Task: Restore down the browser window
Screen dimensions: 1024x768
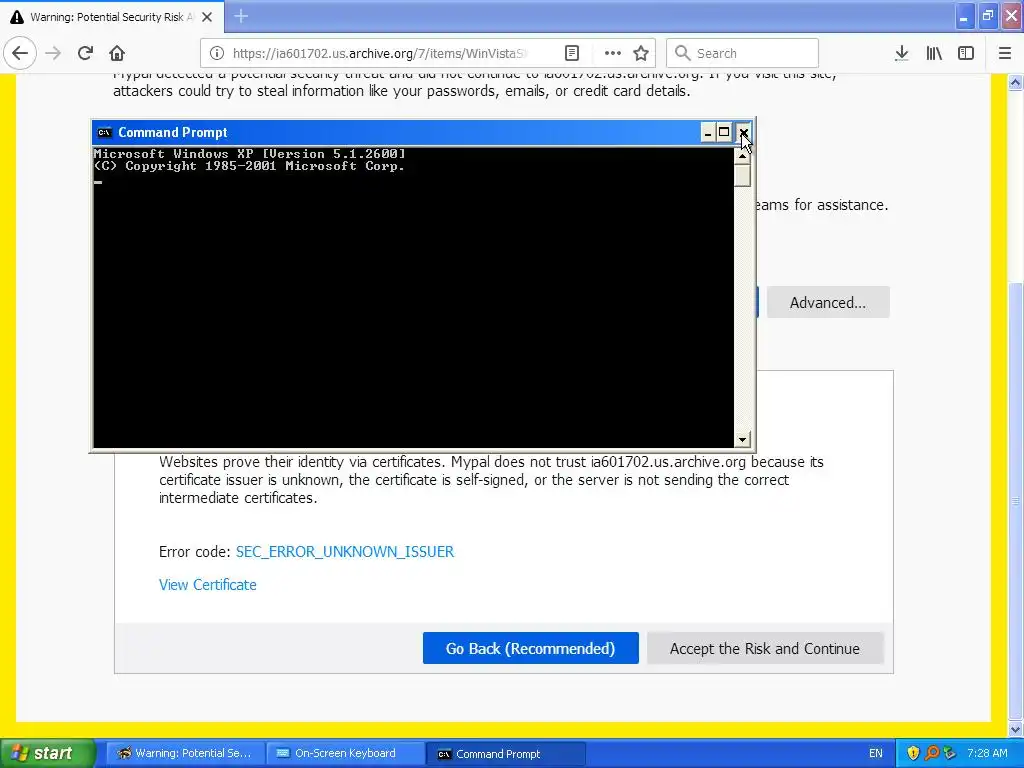Action: pos(987,16)
